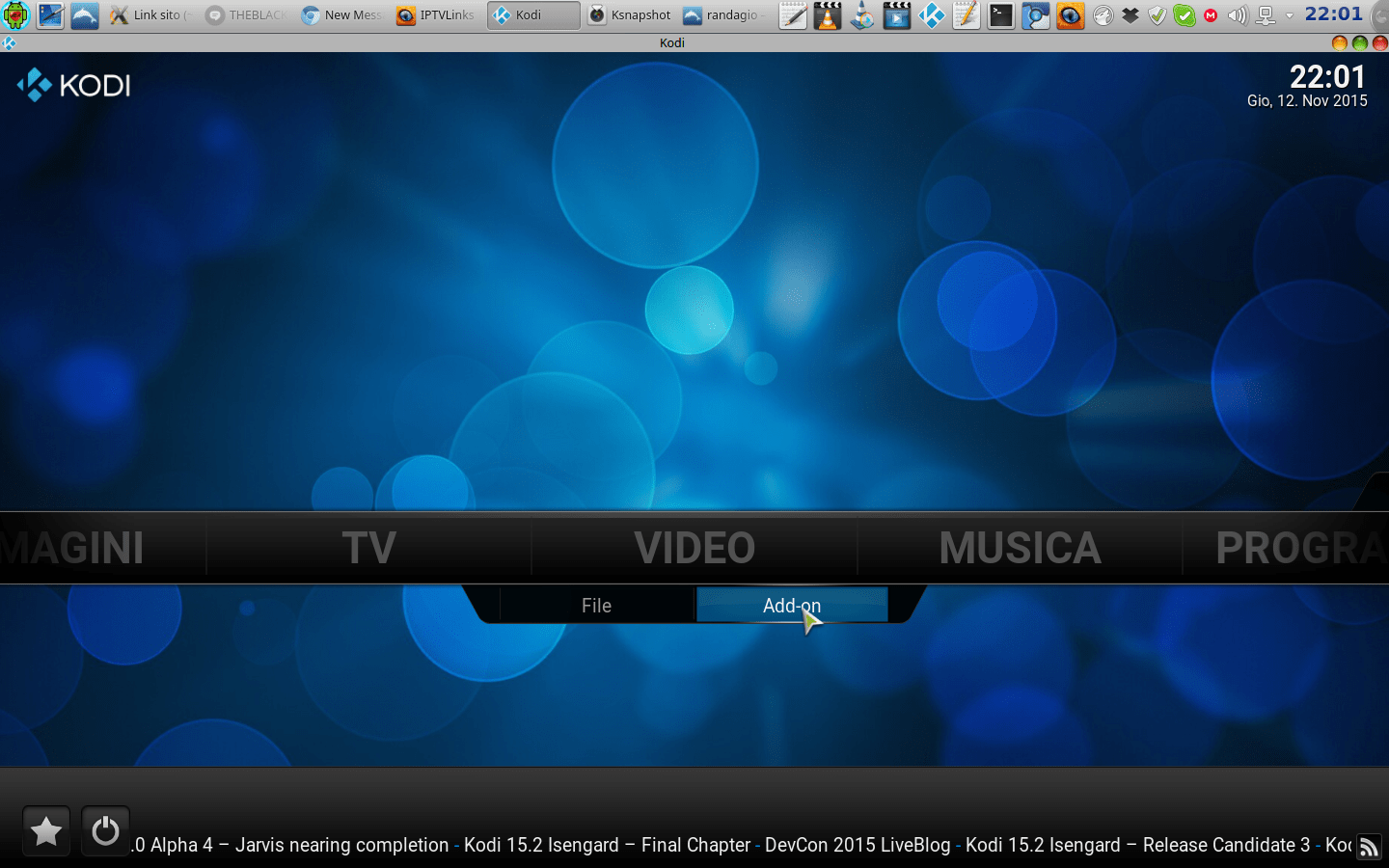Click the Kodi 15.2 Isengard – Final Chapter headline
Viewport: 1389px width, 868px height.
pyautogui.click(x=607, y=845)
